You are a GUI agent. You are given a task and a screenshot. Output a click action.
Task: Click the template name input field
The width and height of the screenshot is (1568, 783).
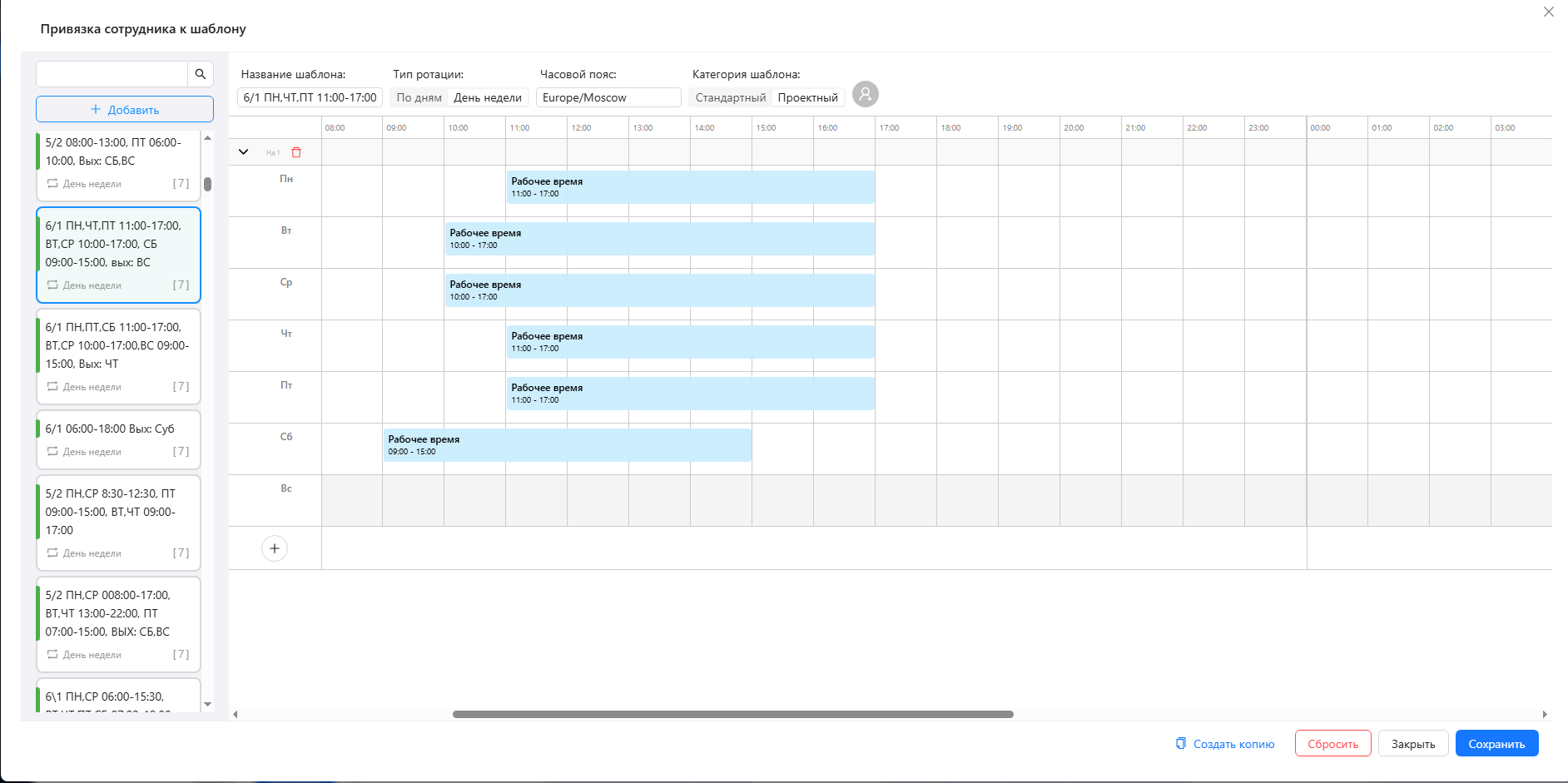[310, 97]
